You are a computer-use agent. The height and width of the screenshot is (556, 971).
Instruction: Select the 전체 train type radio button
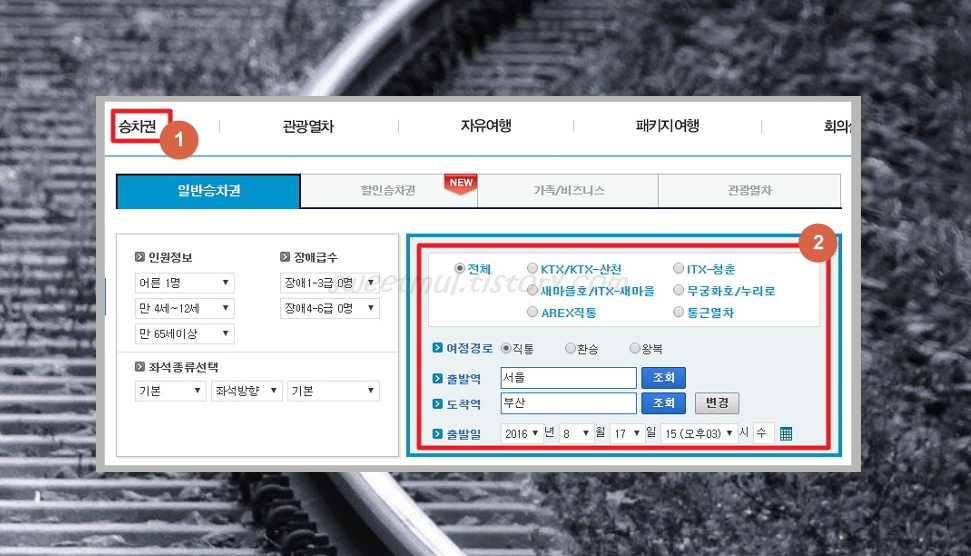pyautogui.click(x=459, y=268)
